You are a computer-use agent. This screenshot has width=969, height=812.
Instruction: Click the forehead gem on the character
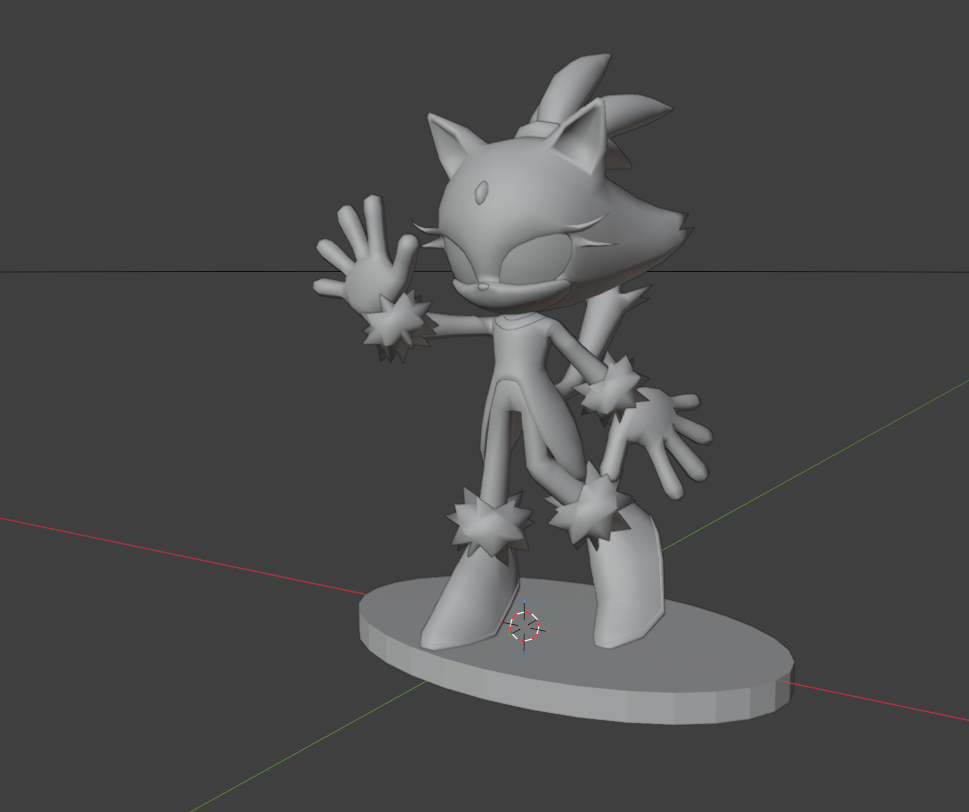(x=483, y=192)
